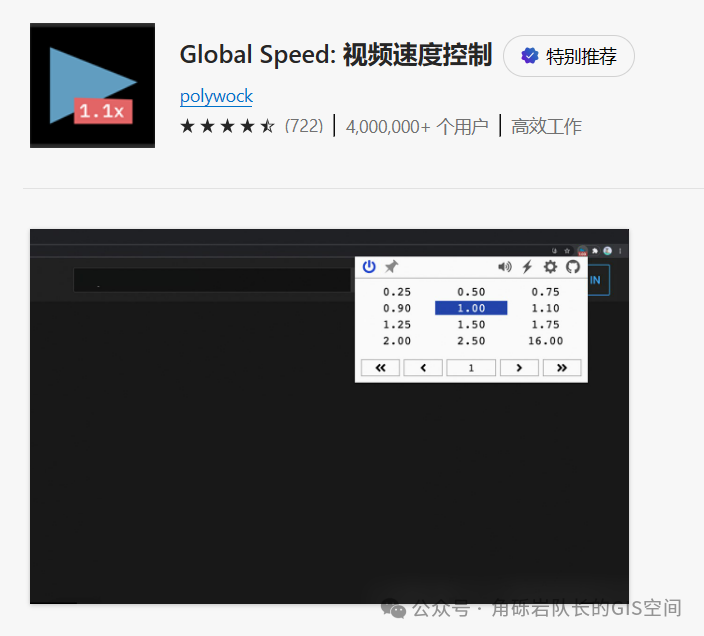704x636 pixels.
Task: Click the single left arrow button
Action: tap(423, 368)
